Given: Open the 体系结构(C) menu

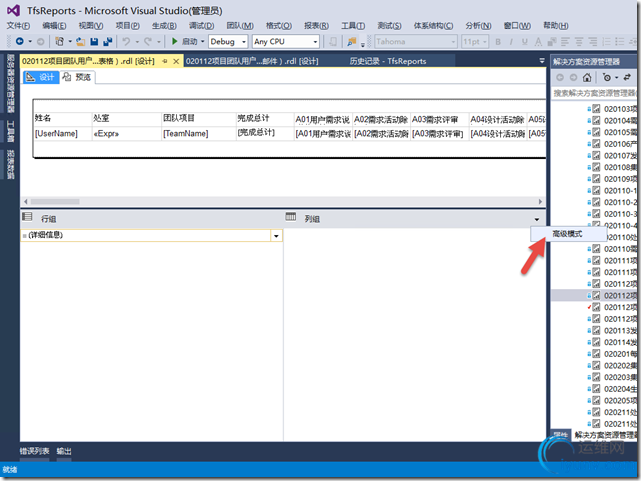Looking at the screenshot, I should pyautogui.click(x=433, y=26).
